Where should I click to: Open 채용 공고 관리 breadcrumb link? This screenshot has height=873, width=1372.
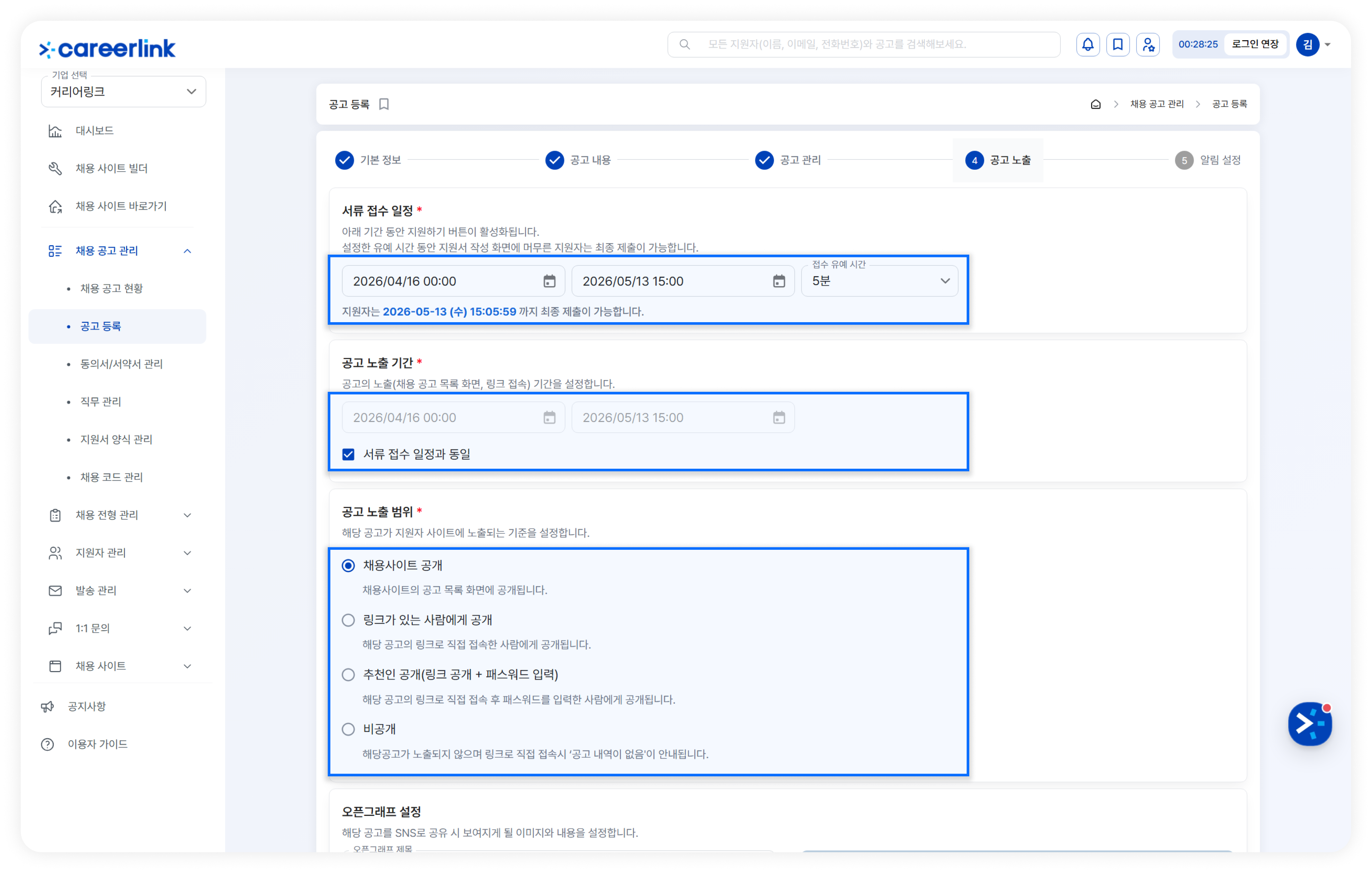[x=1157, y=104]
